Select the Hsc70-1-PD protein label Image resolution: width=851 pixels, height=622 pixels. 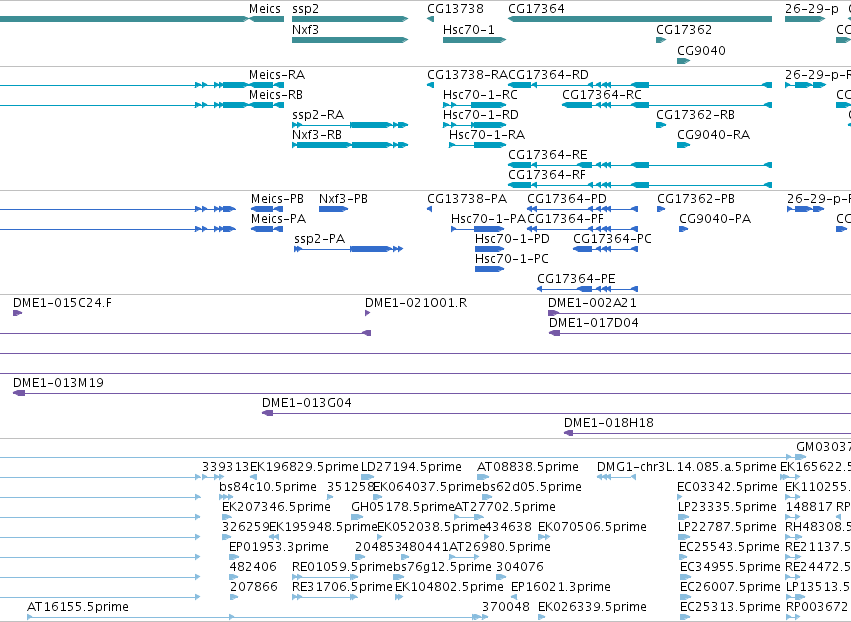tap(512, 239)
